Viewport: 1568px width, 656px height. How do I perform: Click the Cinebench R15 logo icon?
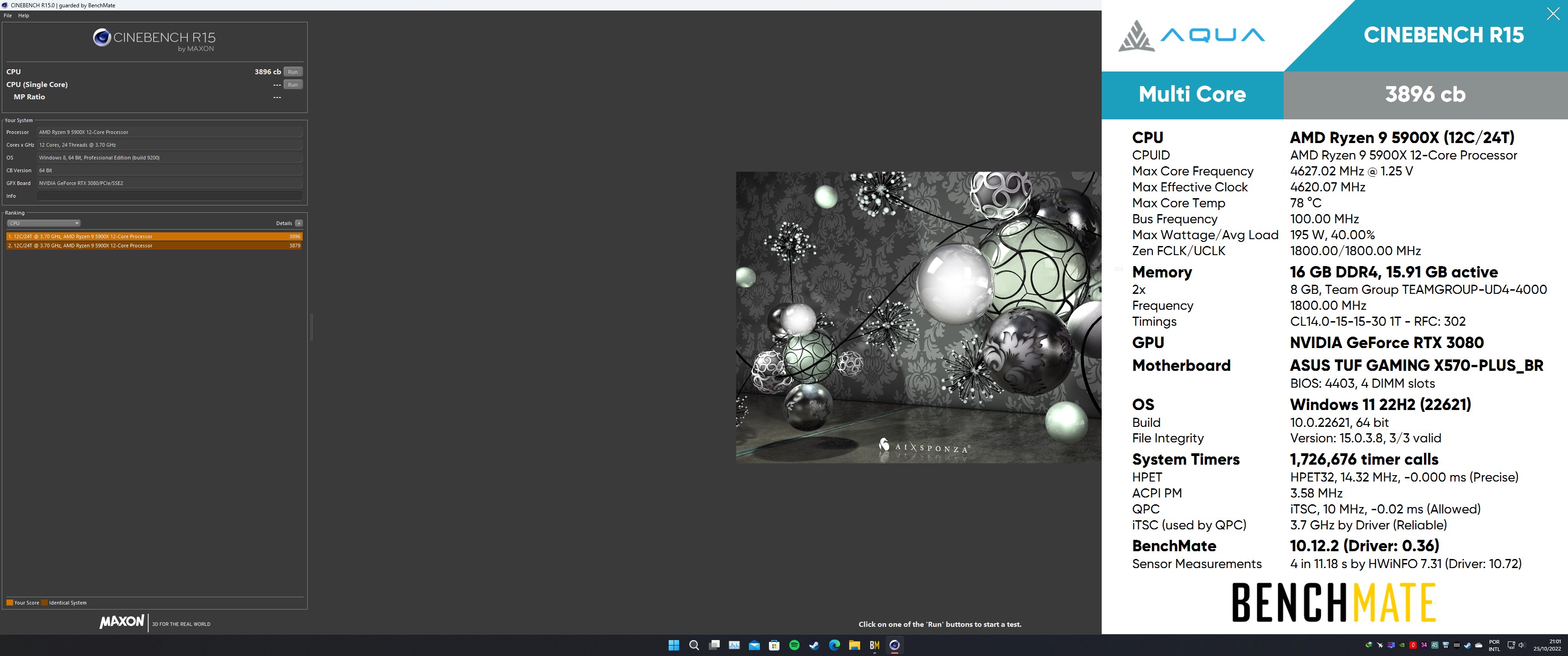[x=102, y=38]
